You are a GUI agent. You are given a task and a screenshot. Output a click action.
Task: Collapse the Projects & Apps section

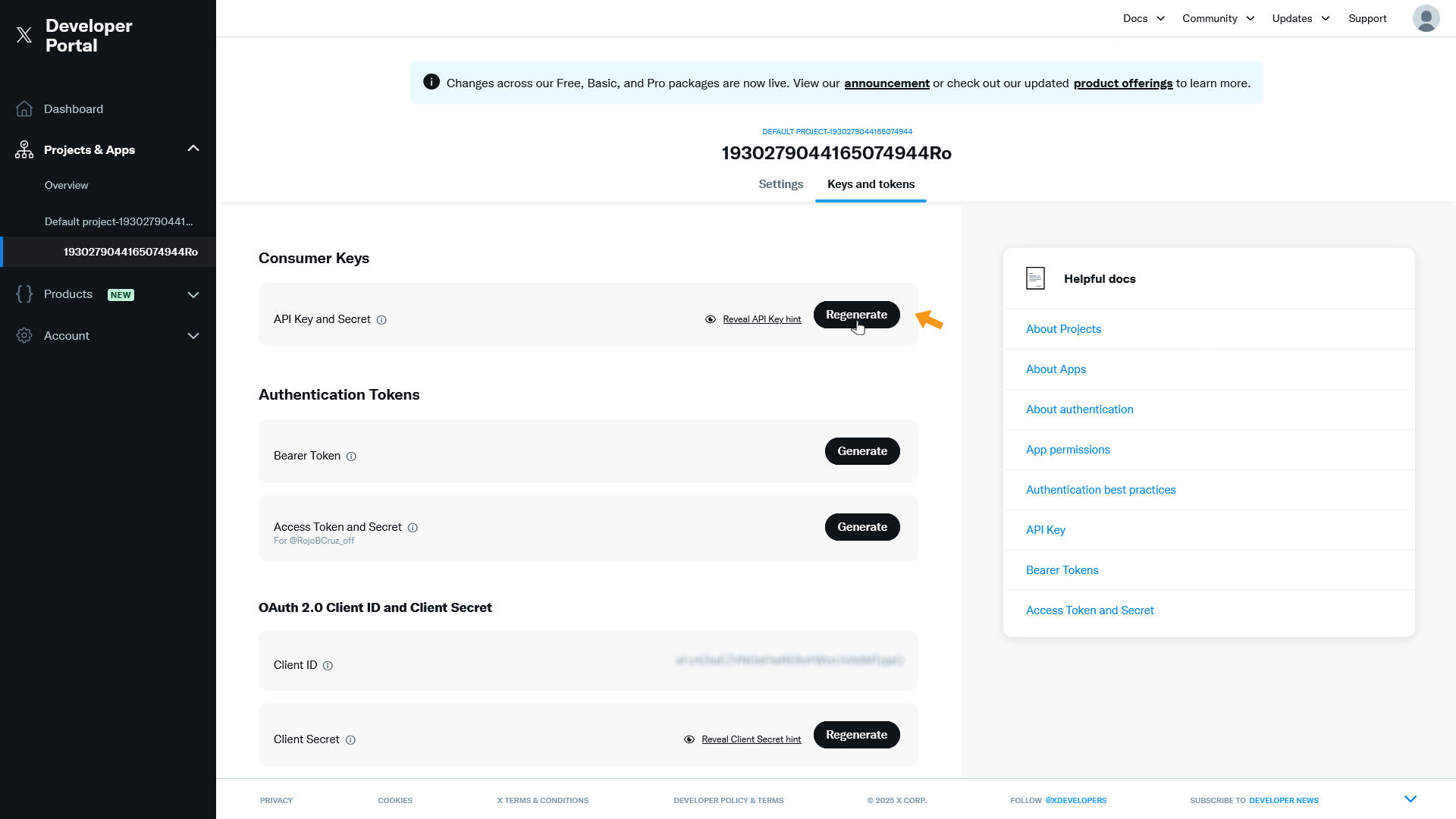[x=193, y=149]
